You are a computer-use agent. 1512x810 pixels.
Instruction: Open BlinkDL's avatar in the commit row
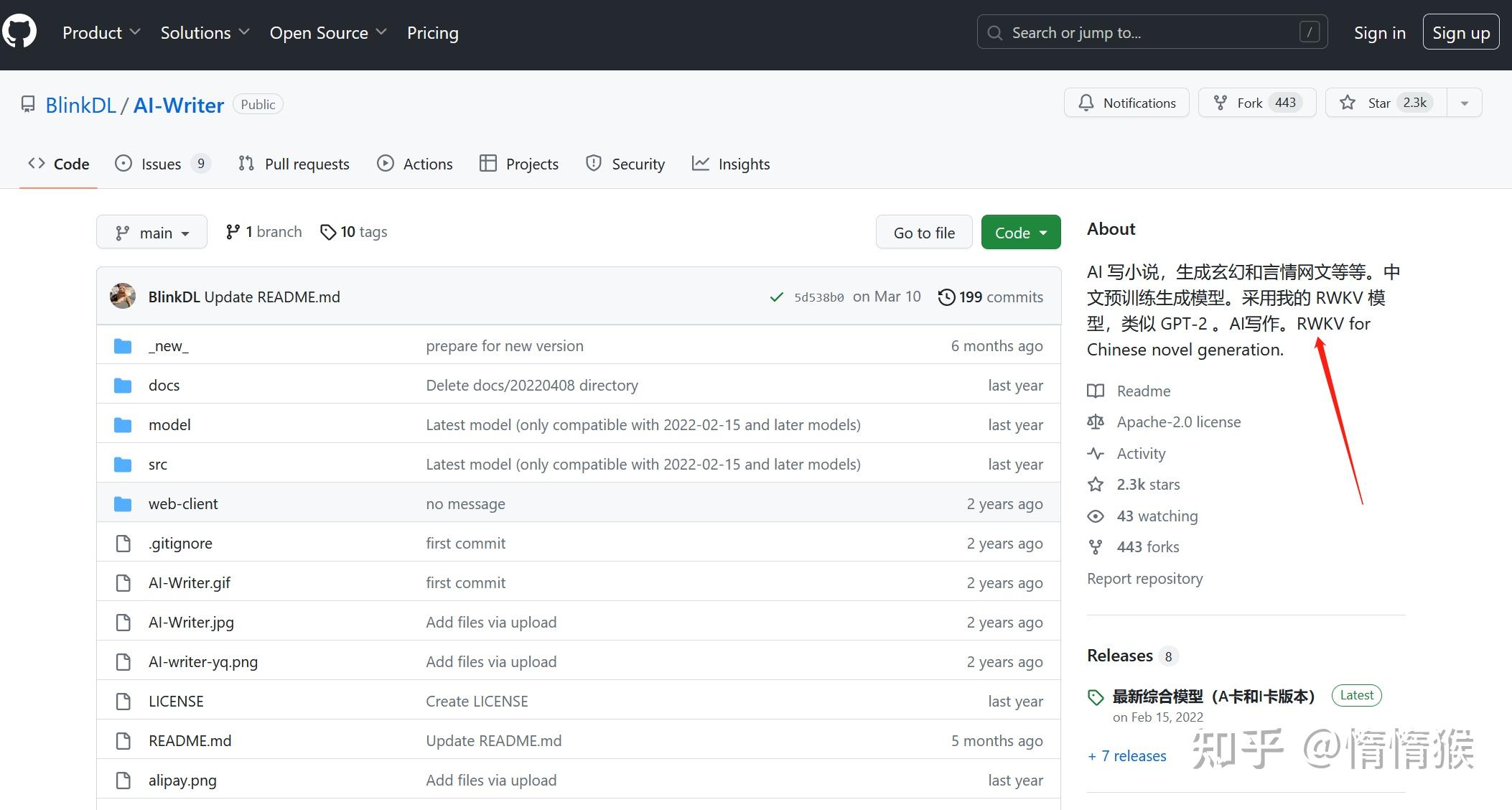[123, 297]
